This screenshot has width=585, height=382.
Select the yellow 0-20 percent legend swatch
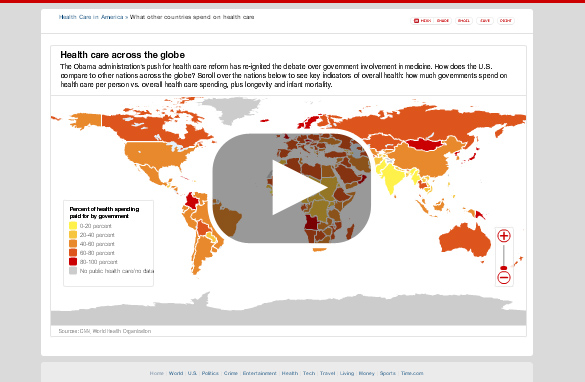73,226
